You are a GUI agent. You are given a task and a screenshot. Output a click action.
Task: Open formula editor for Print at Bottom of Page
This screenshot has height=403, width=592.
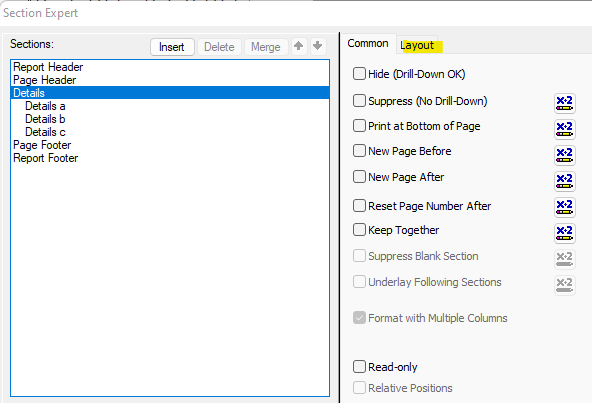564,129
